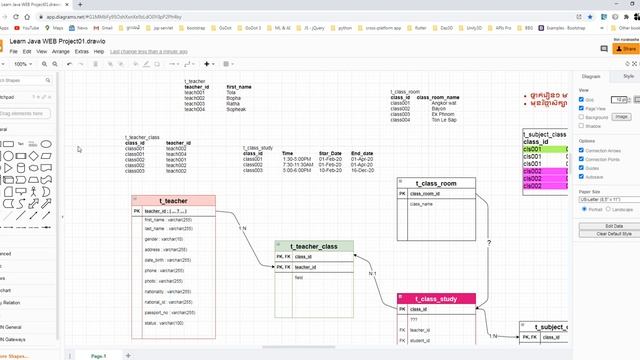Toggle the Page View checkbox
The height and width of the screenshot is (360, 640).
click(581, 108)
